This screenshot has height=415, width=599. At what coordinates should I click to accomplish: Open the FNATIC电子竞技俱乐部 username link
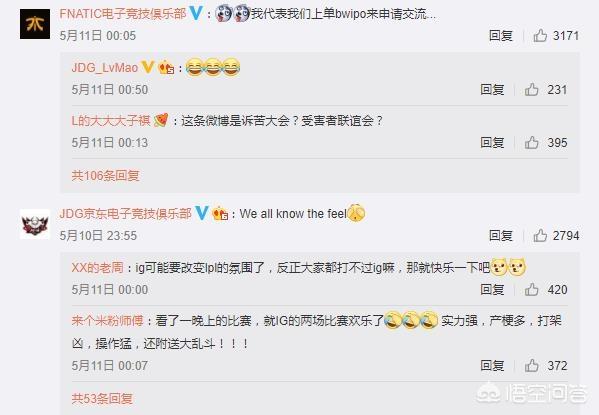(x=123, y=14)
